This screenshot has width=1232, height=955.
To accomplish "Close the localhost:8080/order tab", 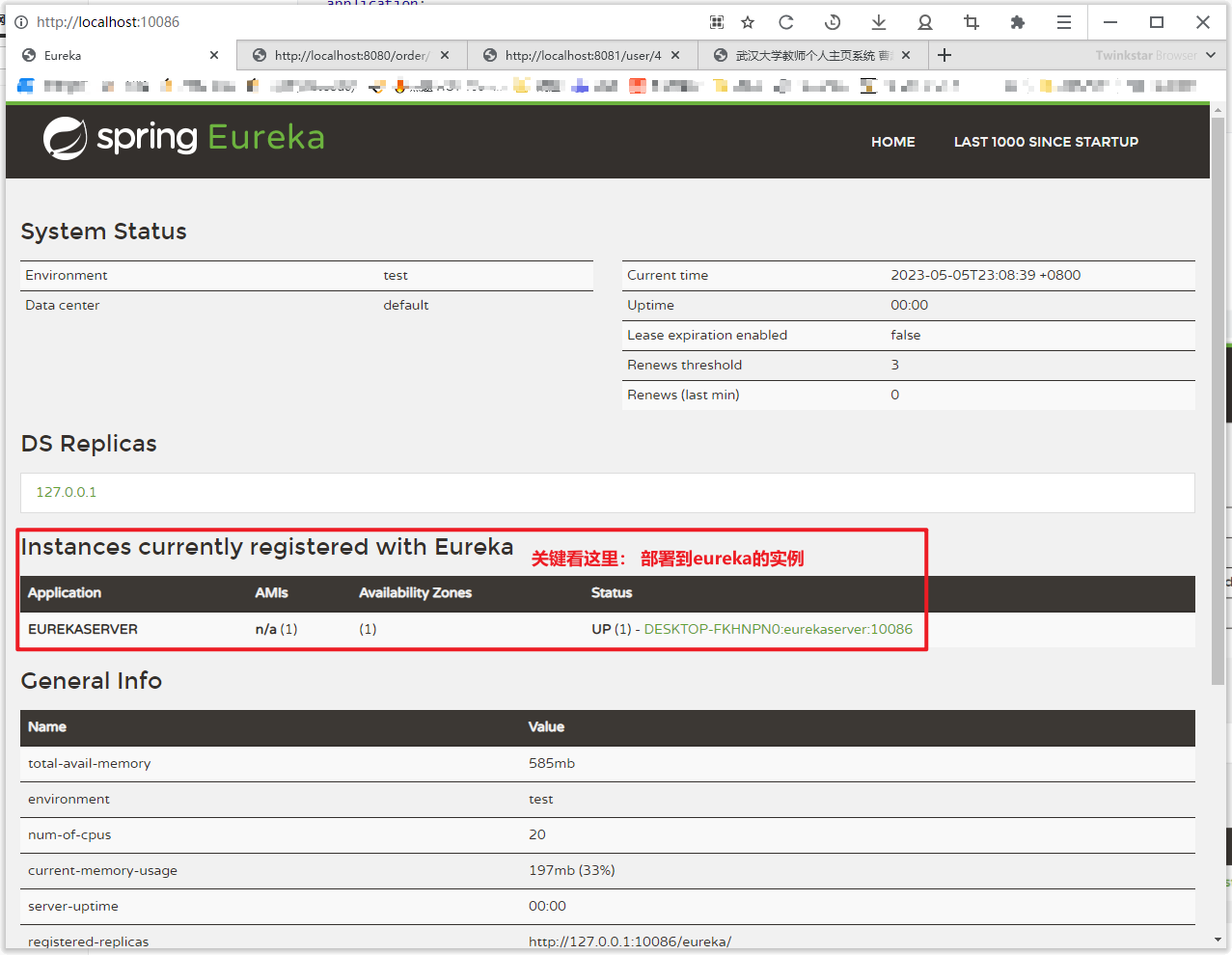I will (x=445, y=55).
